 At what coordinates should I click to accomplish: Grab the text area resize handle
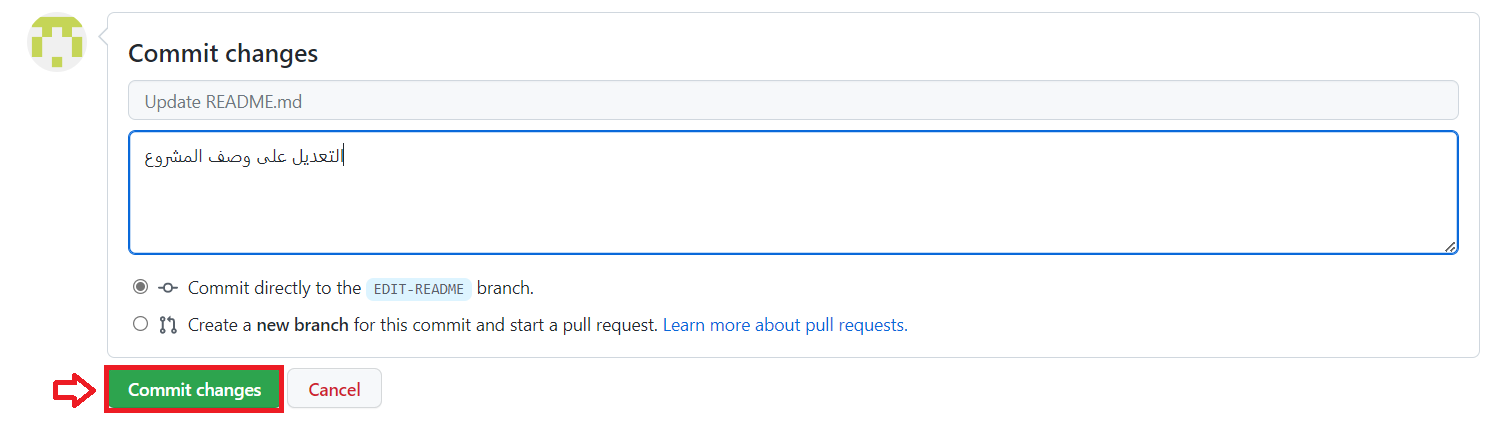[x=1450, y=246]
